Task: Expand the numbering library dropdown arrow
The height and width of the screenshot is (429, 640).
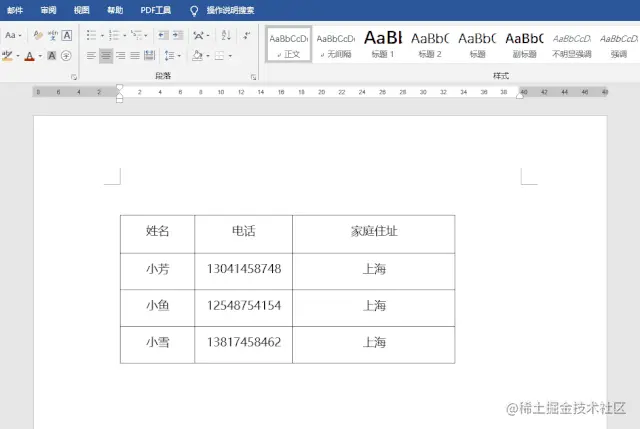Action: pyautogui.click(x=124, y=36)
